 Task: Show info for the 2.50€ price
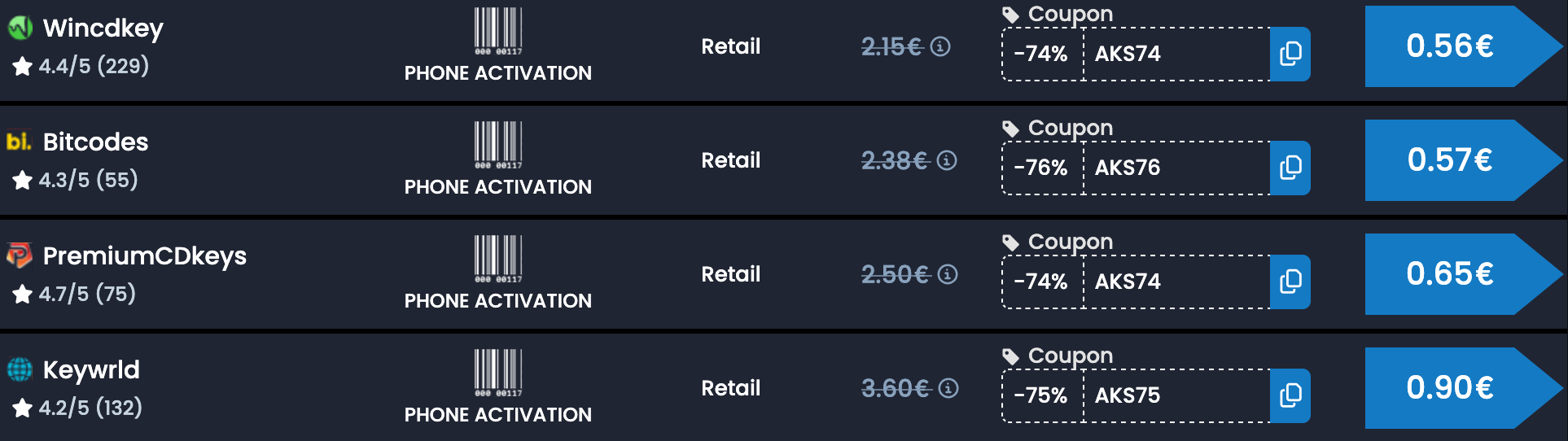tap(948, 275)
